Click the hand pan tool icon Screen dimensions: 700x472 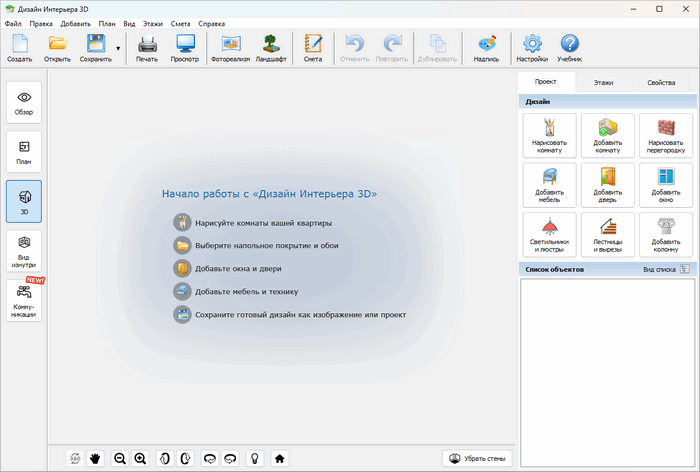click(x=97, y=458)
